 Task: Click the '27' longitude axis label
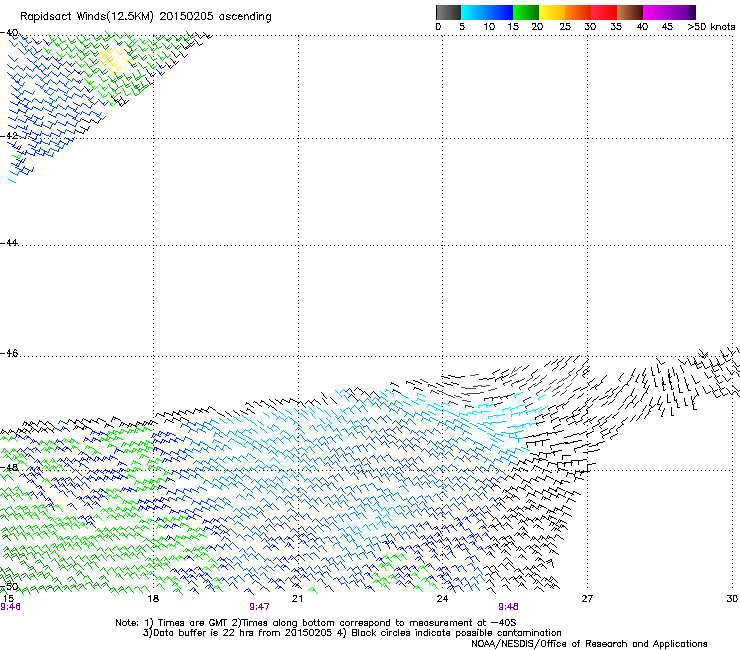point(587,599)
